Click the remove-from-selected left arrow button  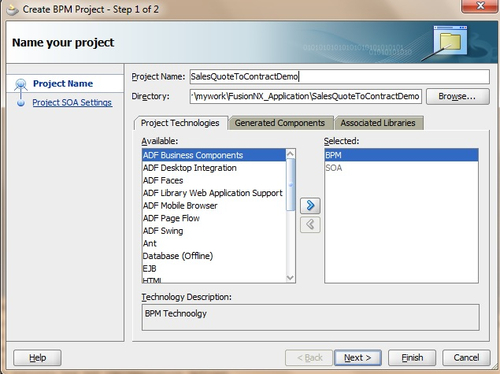pos(310,224)
